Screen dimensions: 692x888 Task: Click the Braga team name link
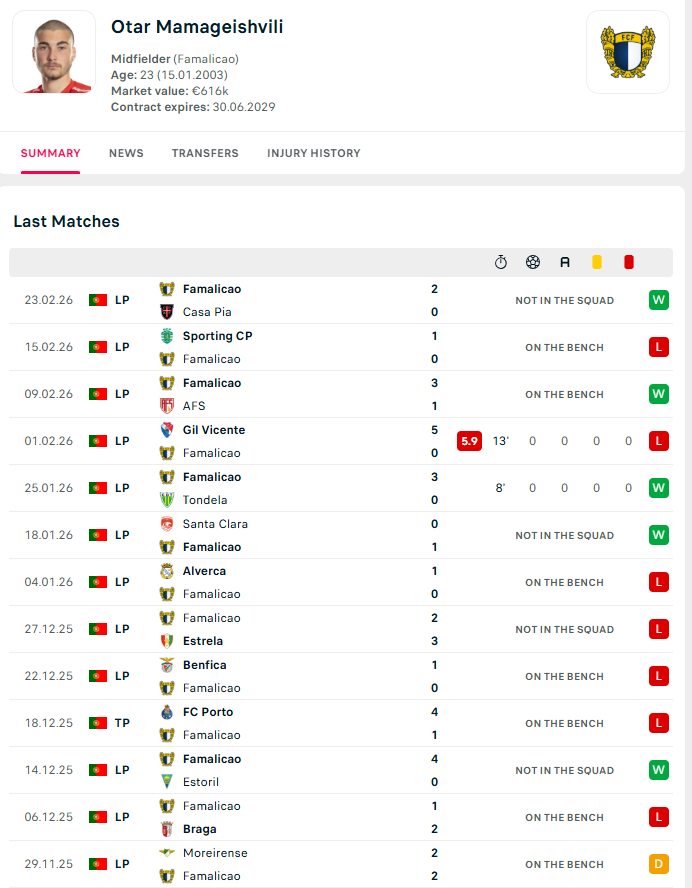200,829
